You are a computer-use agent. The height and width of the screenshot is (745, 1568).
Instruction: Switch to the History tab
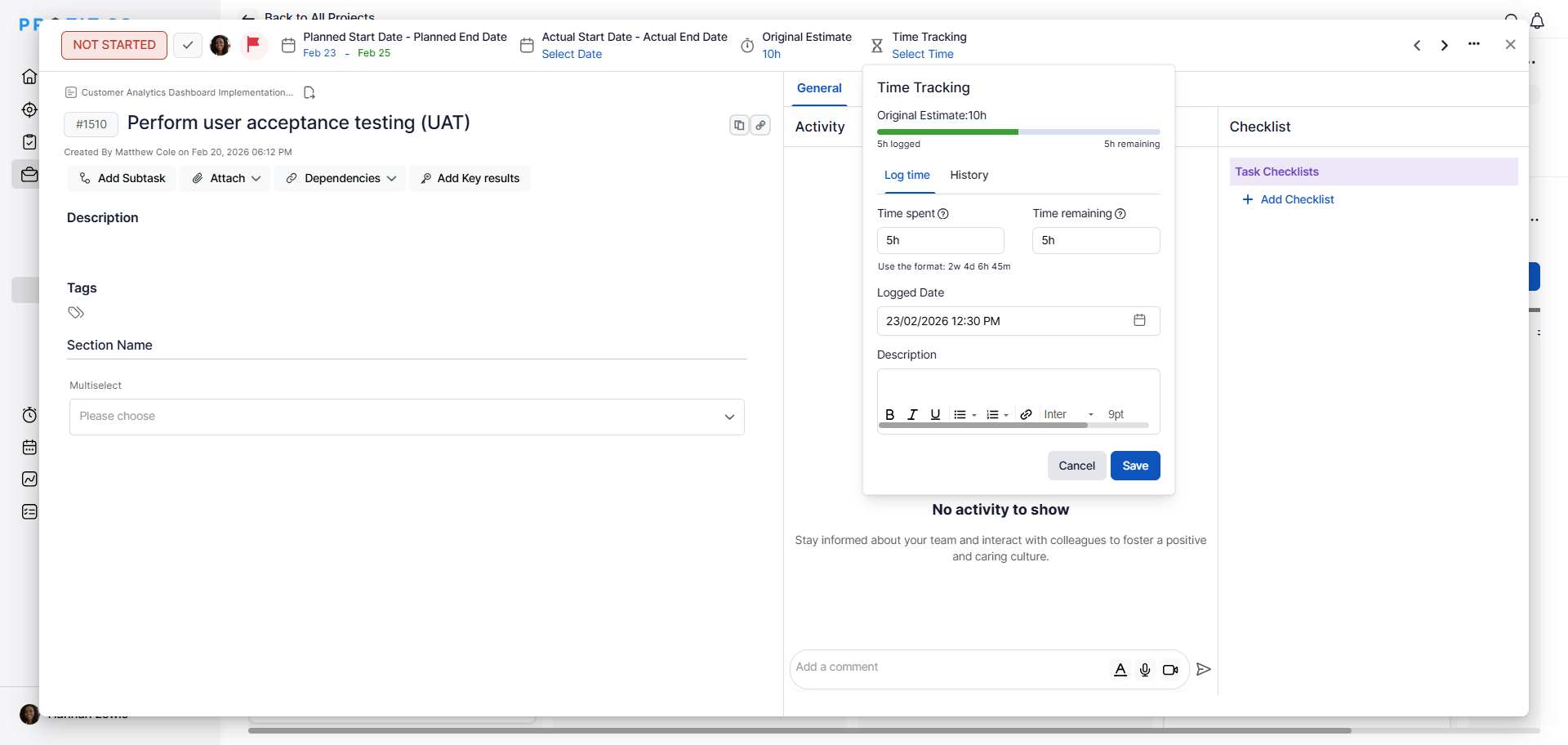click(969, 175)
